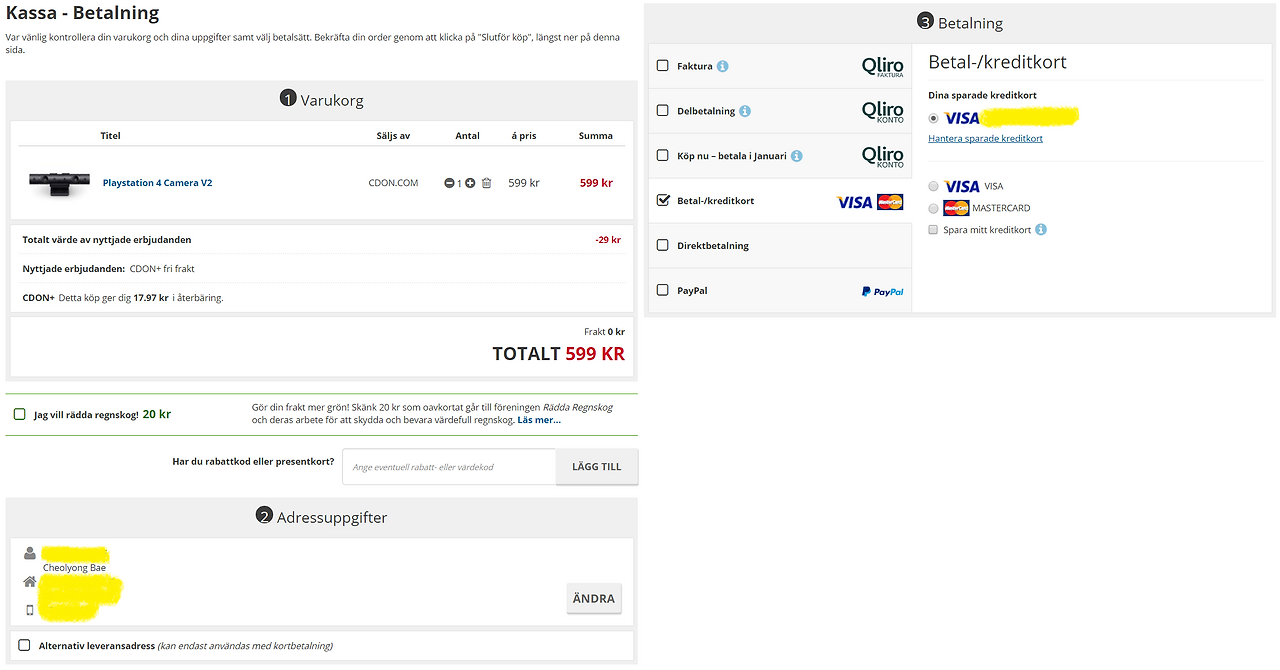Image resolution: width=1280 pixels, height=670 pixels.
Task: Open Playstation 4 Camera V2 product link
Action: 157,183
